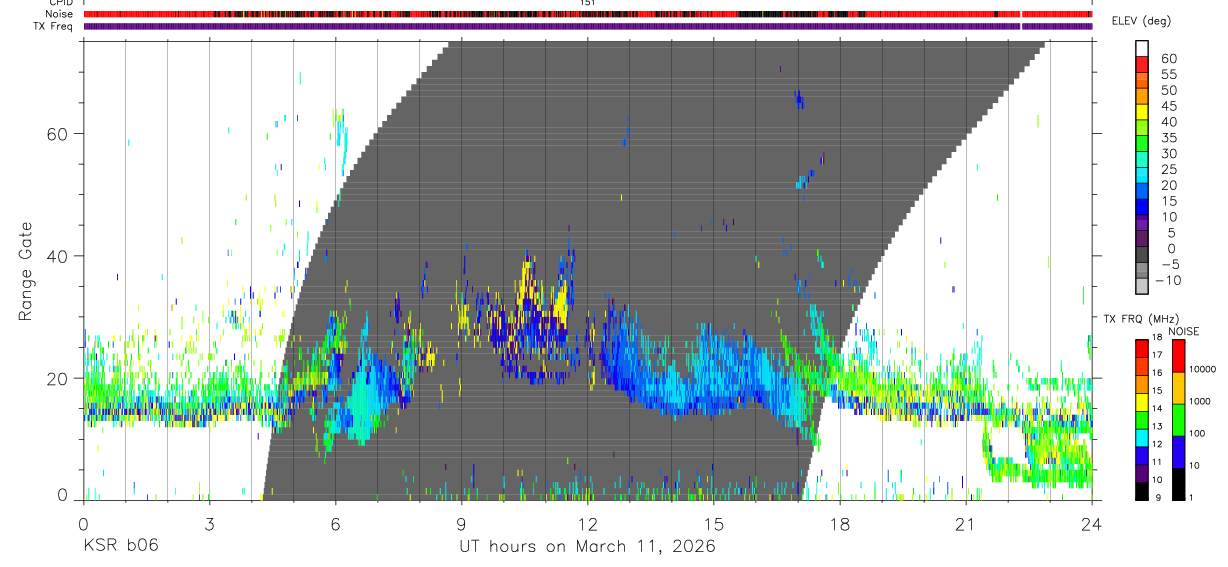Screen dimensions: 1228x567
Task: Click the ELEV color bar label '−10'
Action: click(x=1167, y=281)
